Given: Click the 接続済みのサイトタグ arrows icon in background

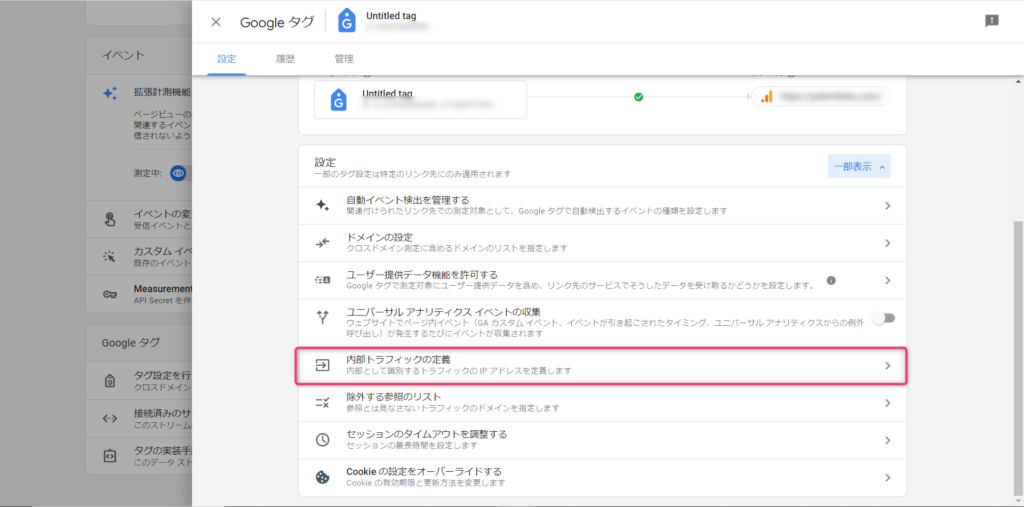Looking at the screenshot, I should pyautogui.click(x=110, y=418).
